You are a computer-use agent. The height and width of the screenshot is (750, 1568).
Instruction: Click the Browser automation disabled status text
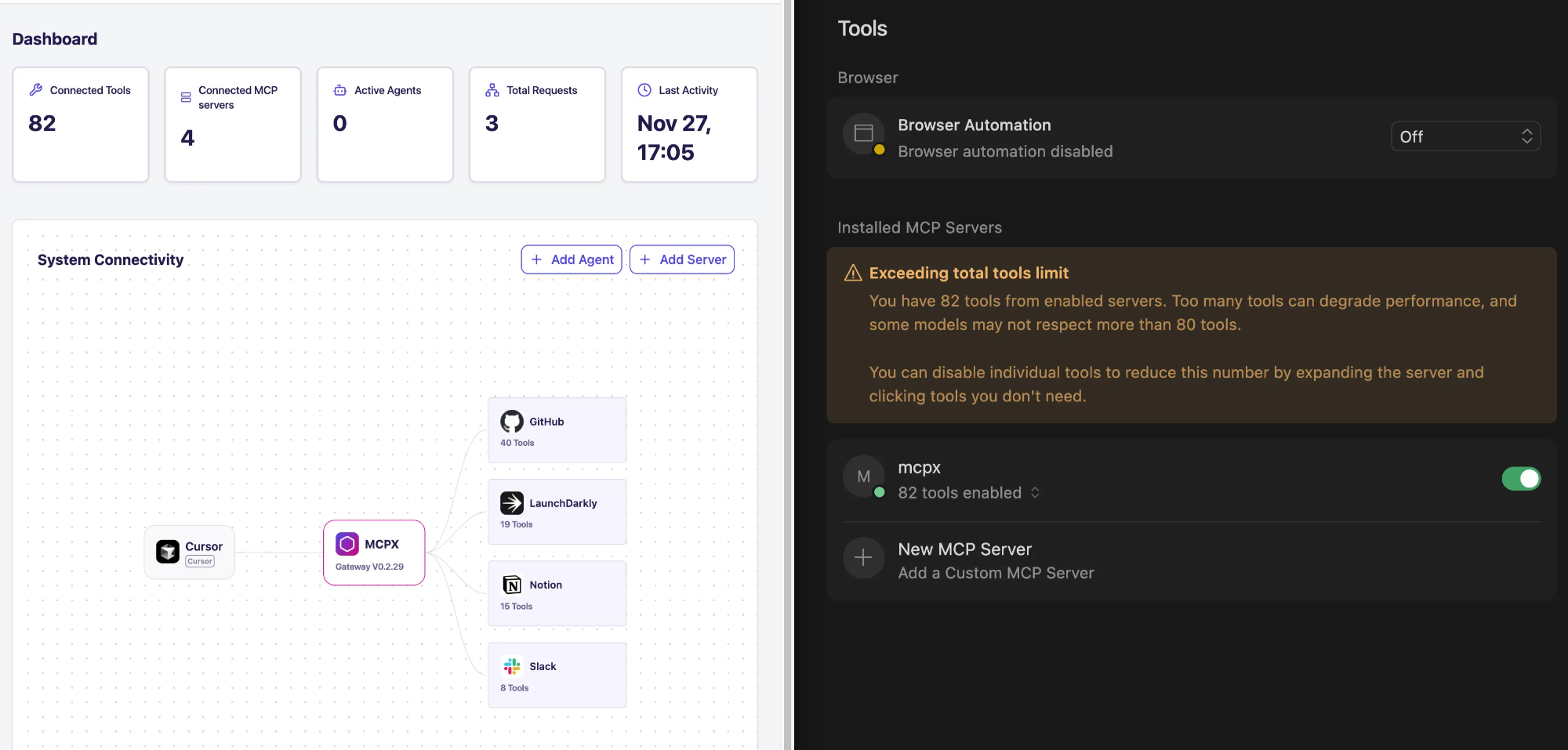pyautogui.click(x=1005, y=151)
